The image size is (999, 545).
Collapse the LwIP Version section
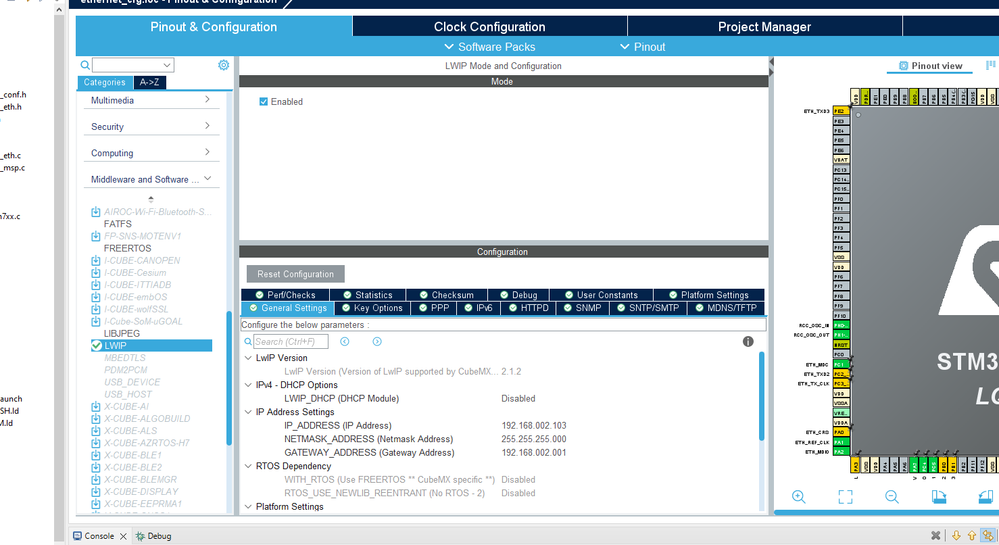pyautogui.click(x=248, y=358)
